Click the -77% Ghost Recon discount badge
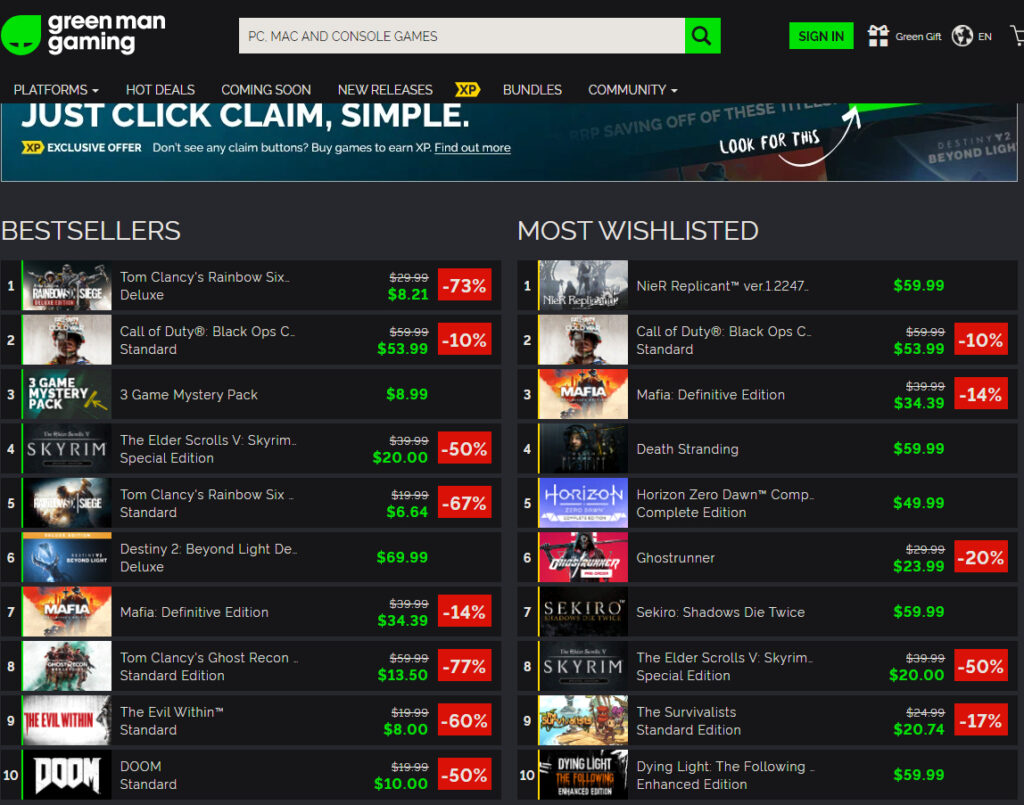The height and width of the screenshot is (805, 1024). point(464,666)
